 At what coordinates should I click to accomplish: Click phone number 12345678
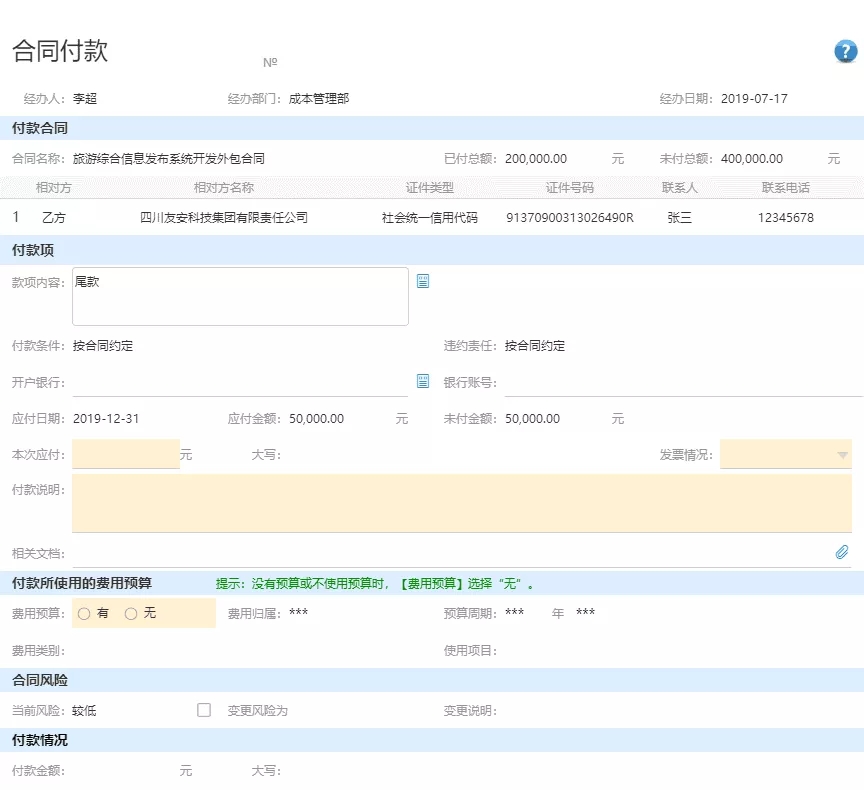pos(786,218)
